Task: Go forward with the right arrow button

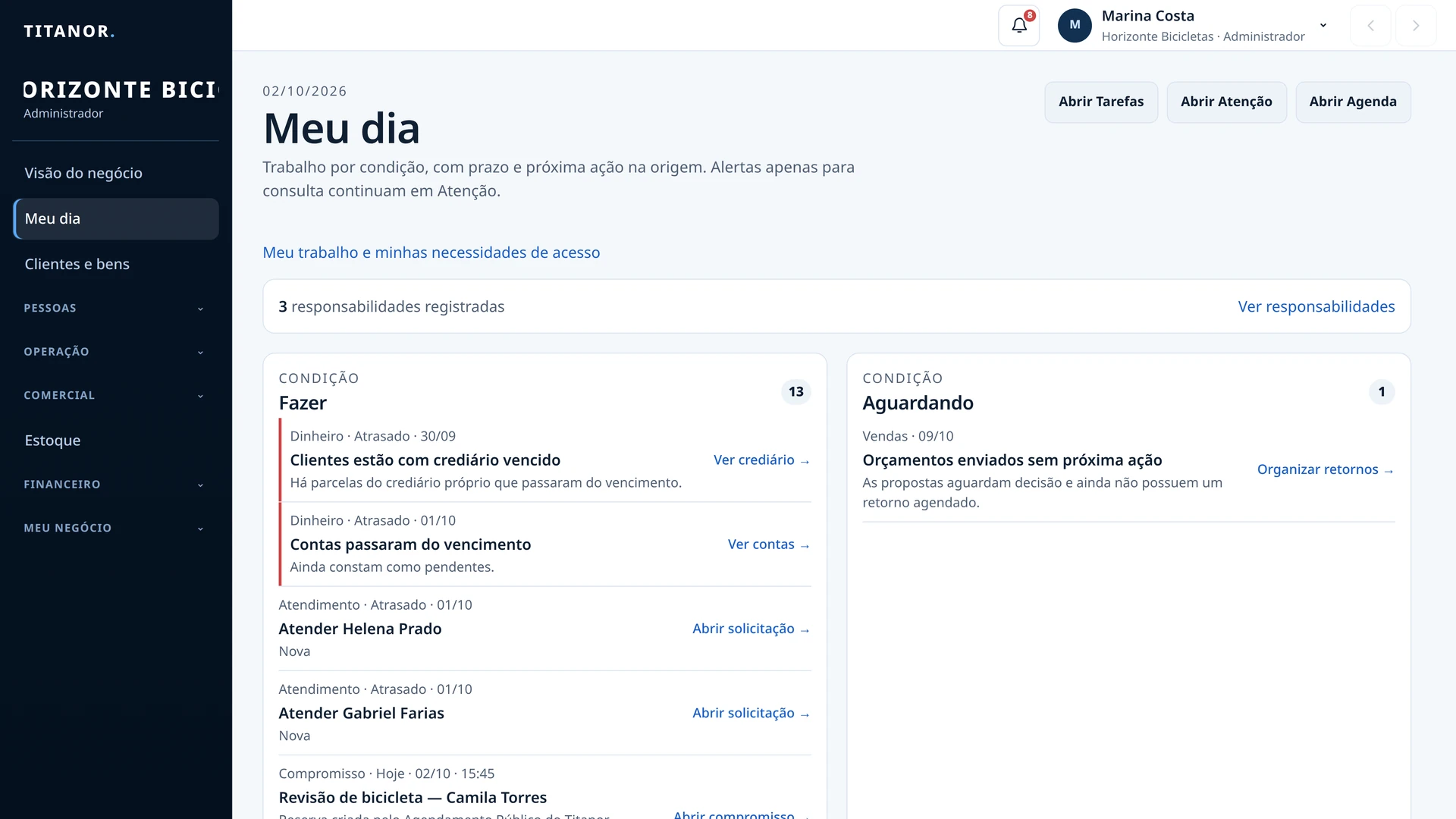Action: click(1416, 26)
